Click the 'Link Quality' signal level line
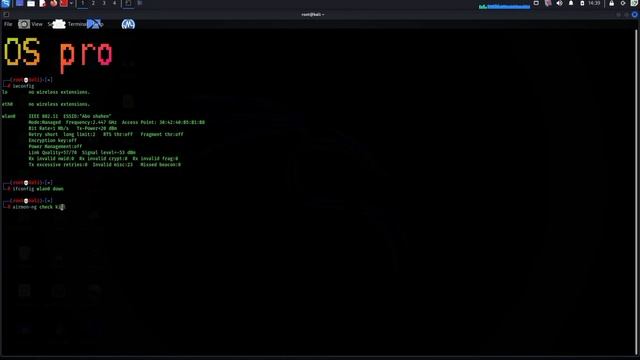This screenshot has width=640, height=360. pyautogui.click(x=82, y=153)
